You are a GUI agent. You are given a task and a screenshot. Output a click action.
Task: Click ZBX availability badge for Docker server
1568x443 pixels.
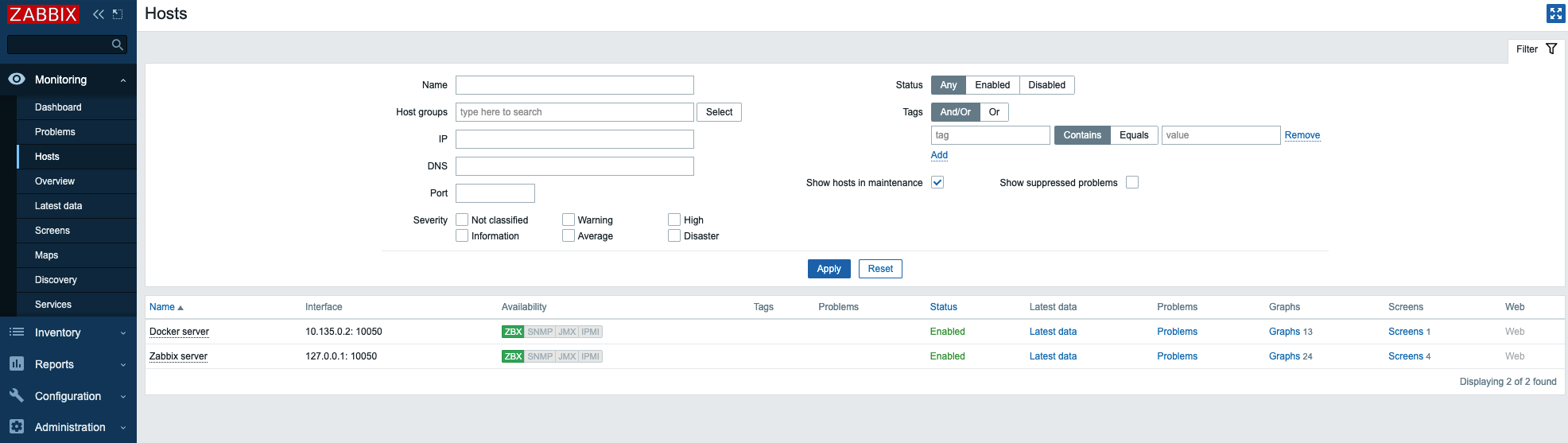[x=513, y=332]
